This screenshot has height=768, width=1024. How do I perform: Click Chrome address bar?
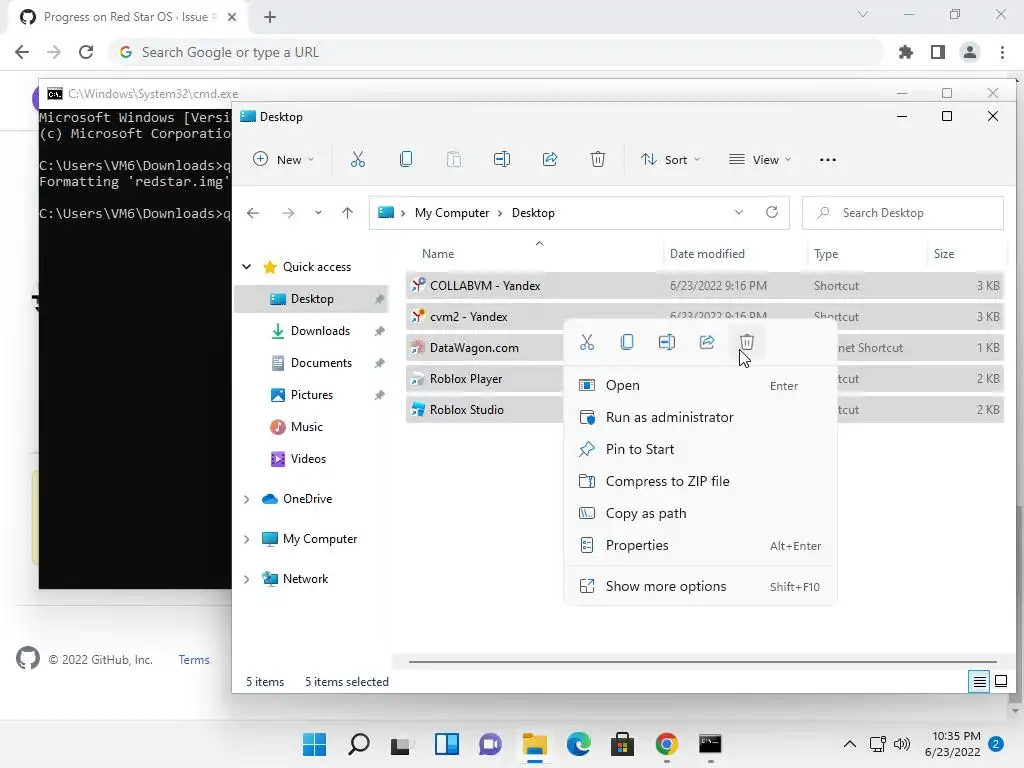coord(496,52)
